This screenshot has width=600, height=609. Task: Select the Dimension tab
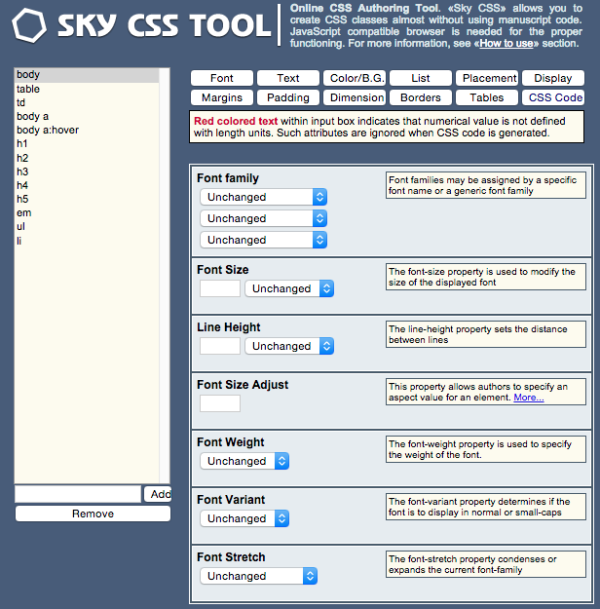[355, 97]
